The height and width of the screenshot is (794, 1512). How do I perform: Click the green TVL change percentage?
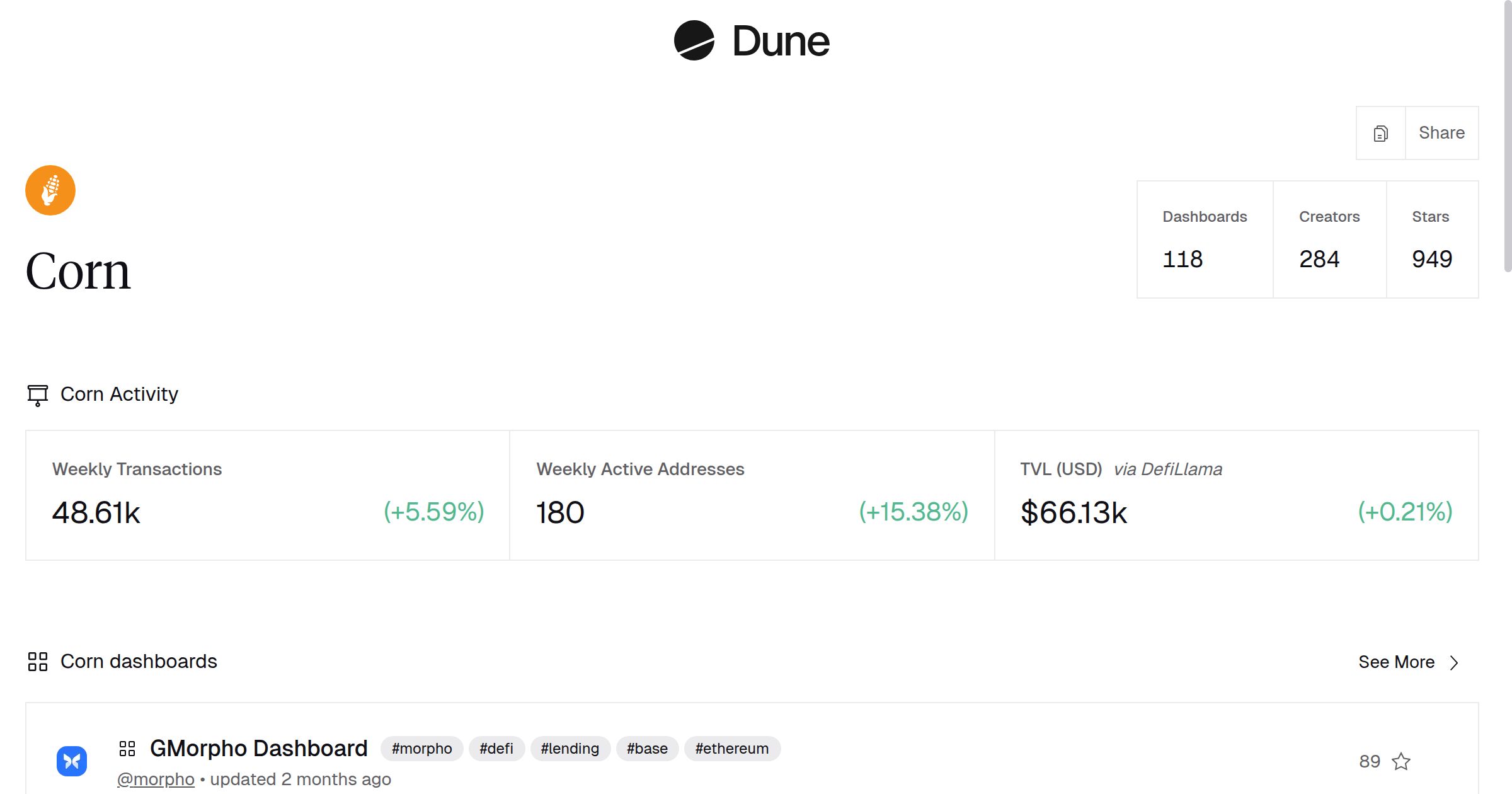point(1406,512)
